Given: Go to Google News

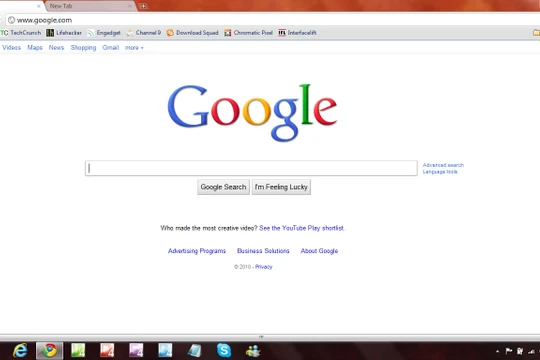Looking at the screenshot, I should point(56,48).
